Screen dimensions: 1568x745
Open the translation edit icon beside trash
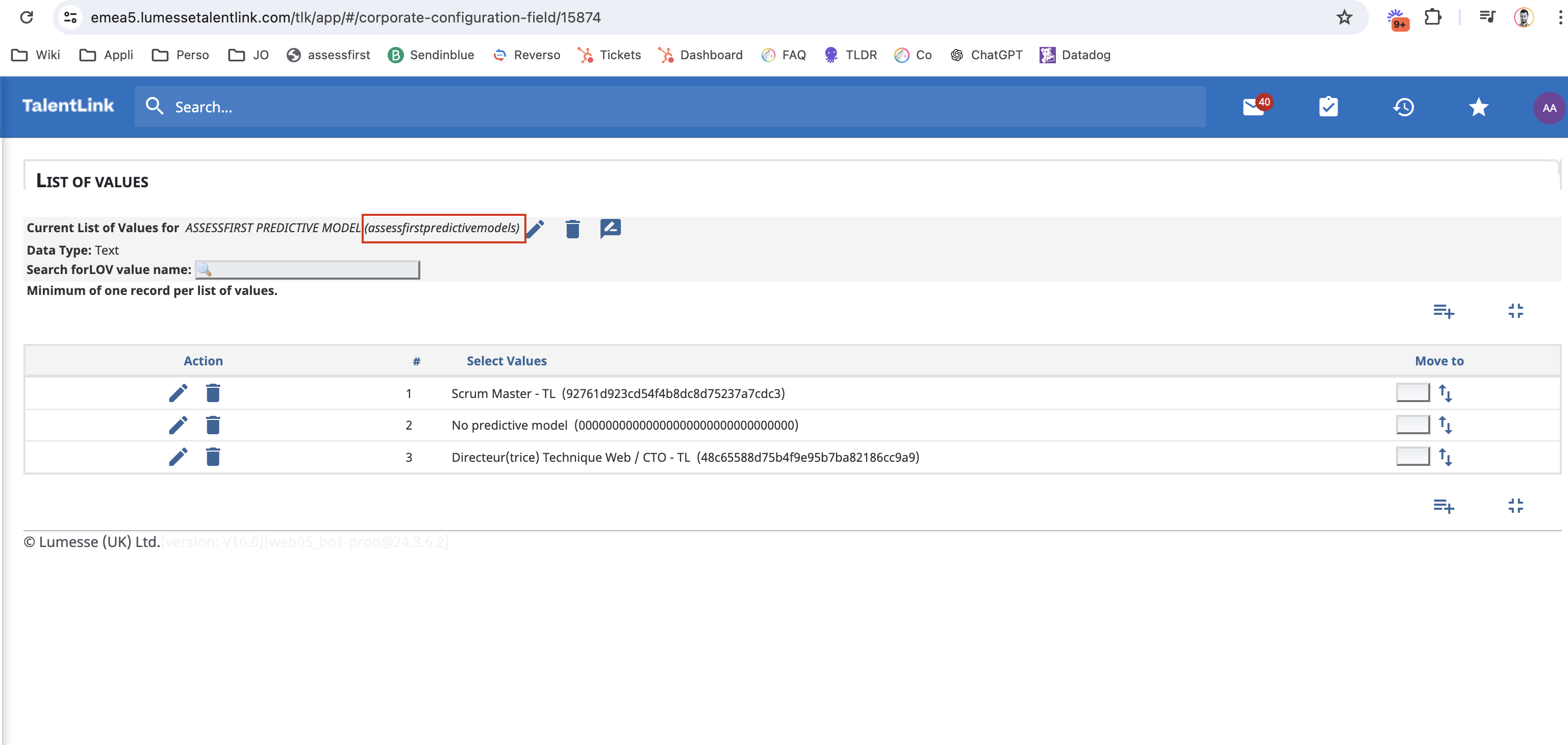point(610,229)
